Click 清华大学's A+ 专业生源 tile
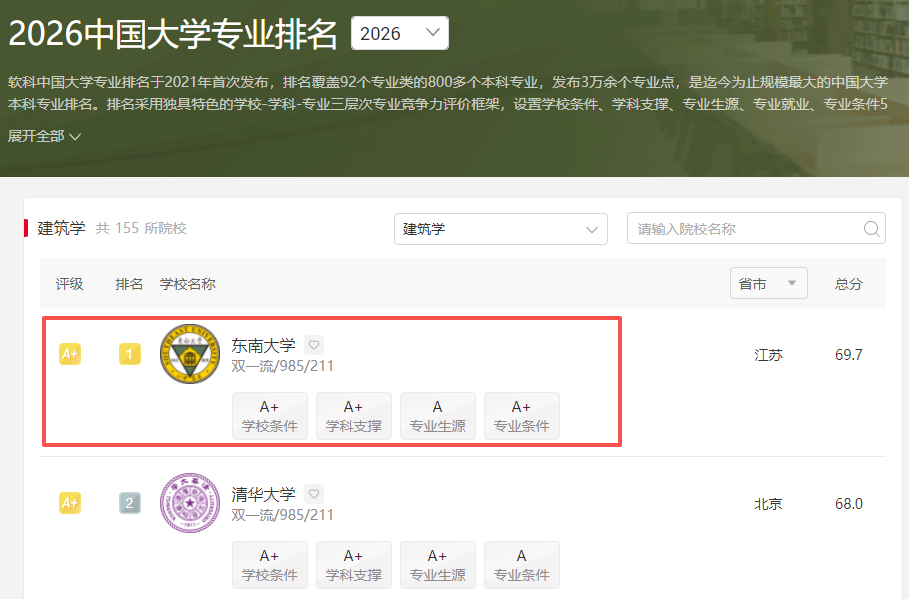Screen dimensions: 909x599 438,565
